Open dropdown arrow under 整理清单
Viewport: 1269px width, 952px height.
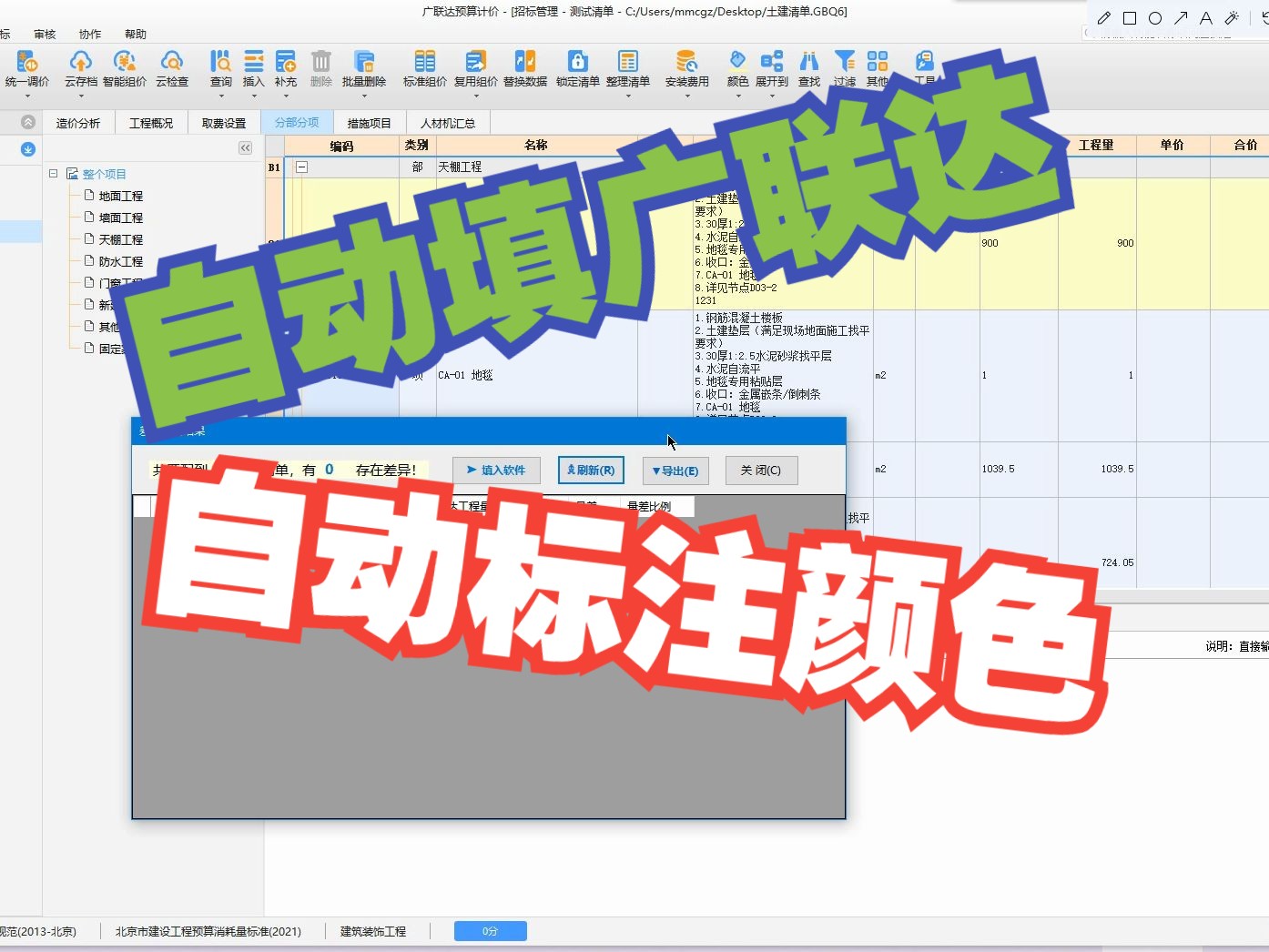(628, 96)
